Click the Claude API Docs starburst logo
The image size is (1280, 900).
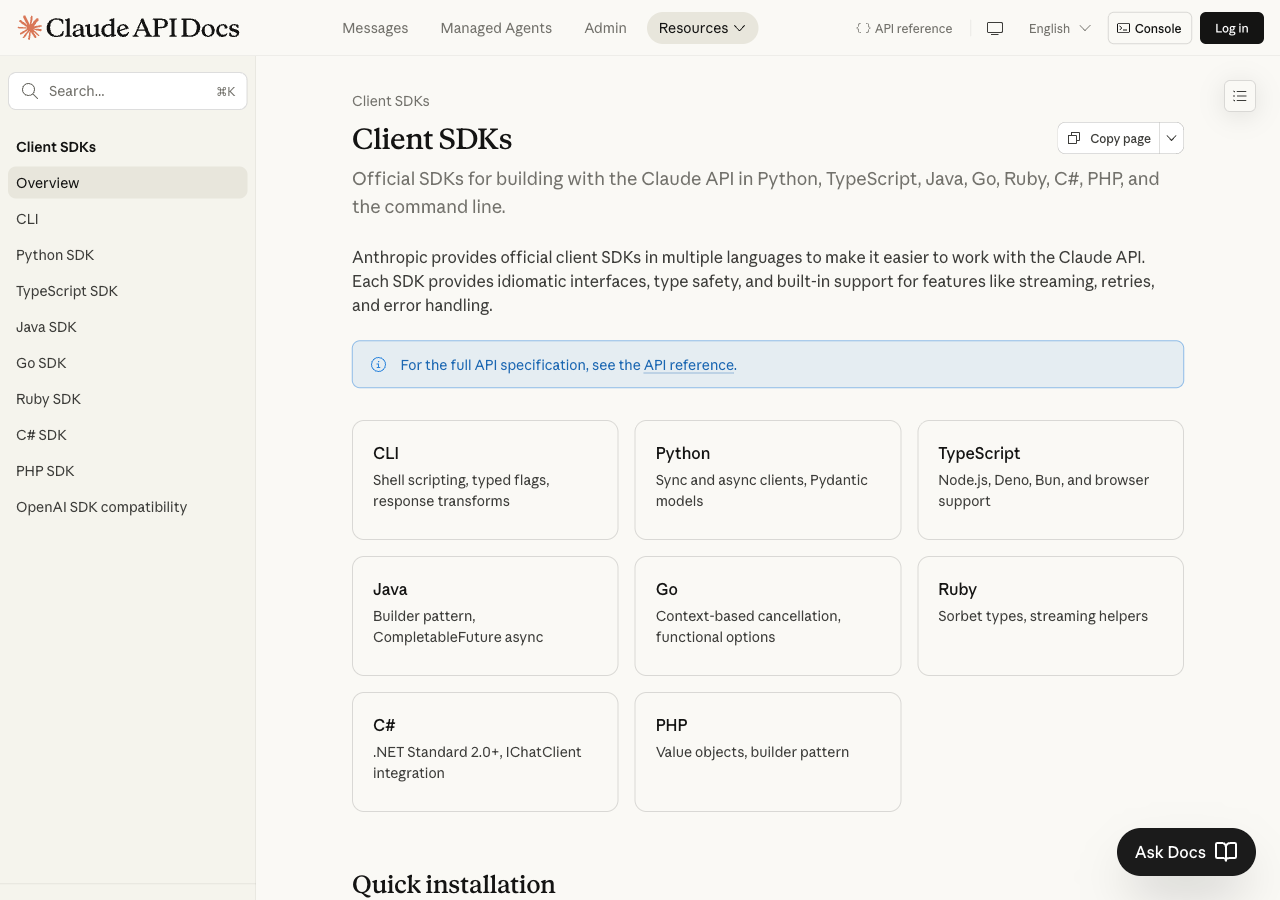30,28
